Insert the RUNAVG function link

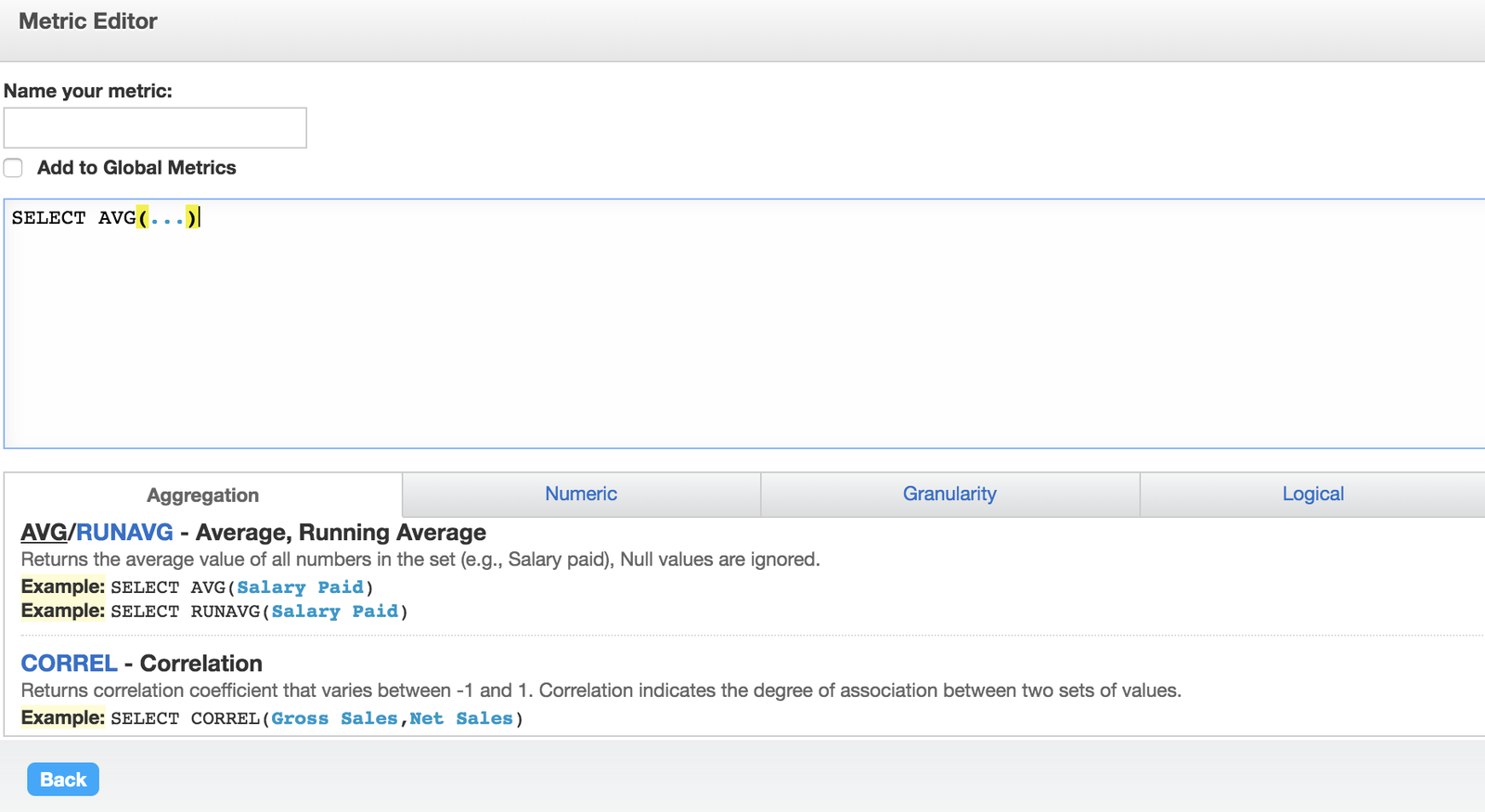coord(124,533)
